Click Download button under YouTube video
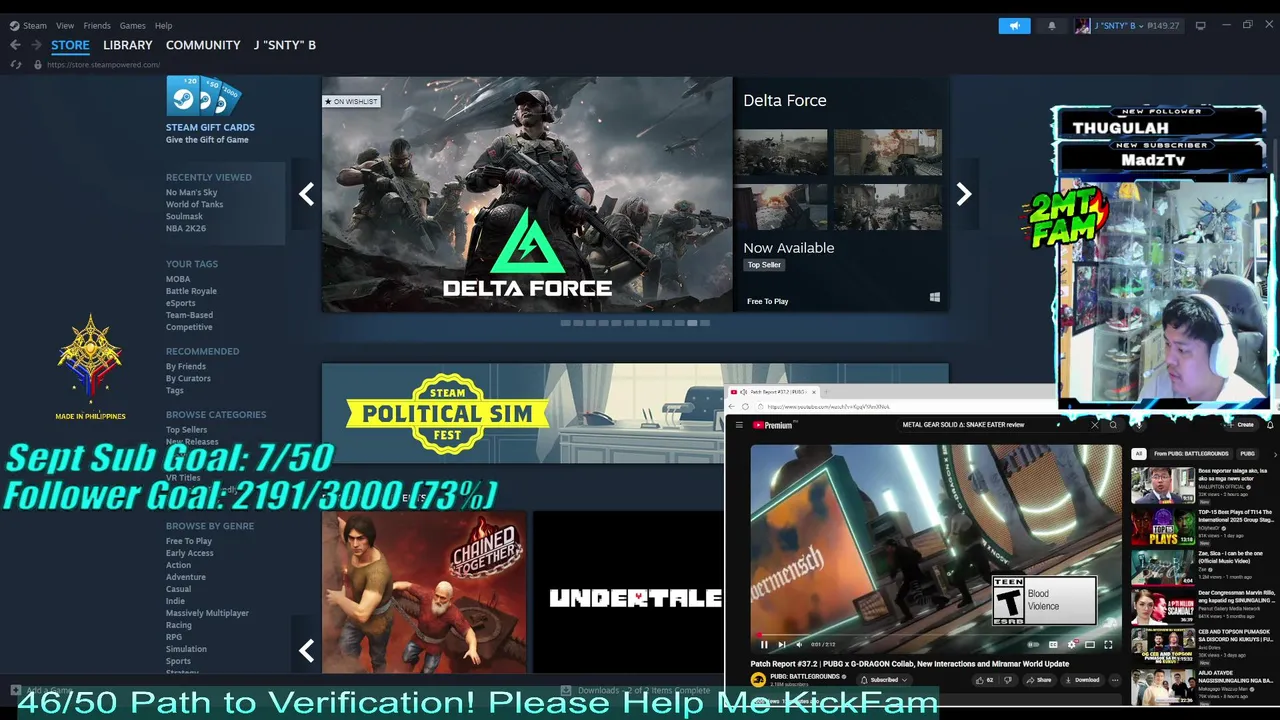 click(x=1082, y=680)
